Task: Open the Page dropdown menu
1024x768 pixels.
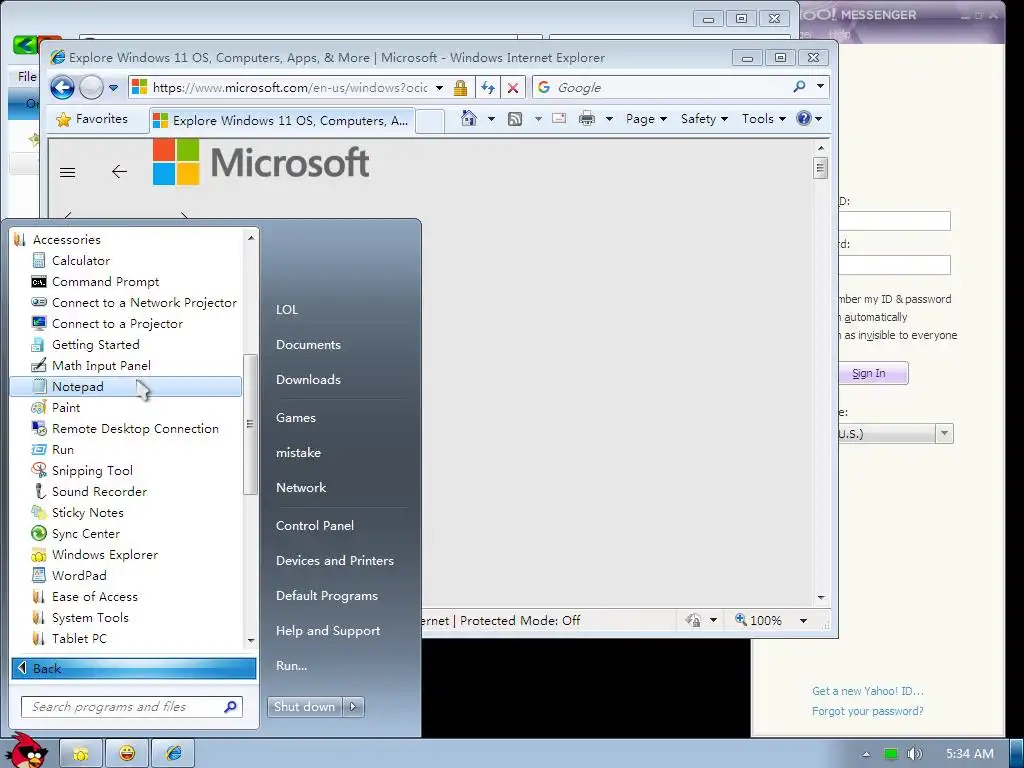Action: coord(647,119)
